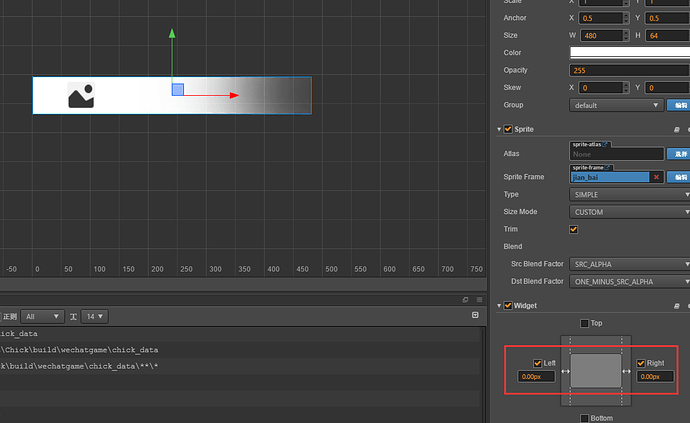The height and width of the screenshot is (423, 690).
Task: Click the Size W input showing 480
Action: point(602,36)
